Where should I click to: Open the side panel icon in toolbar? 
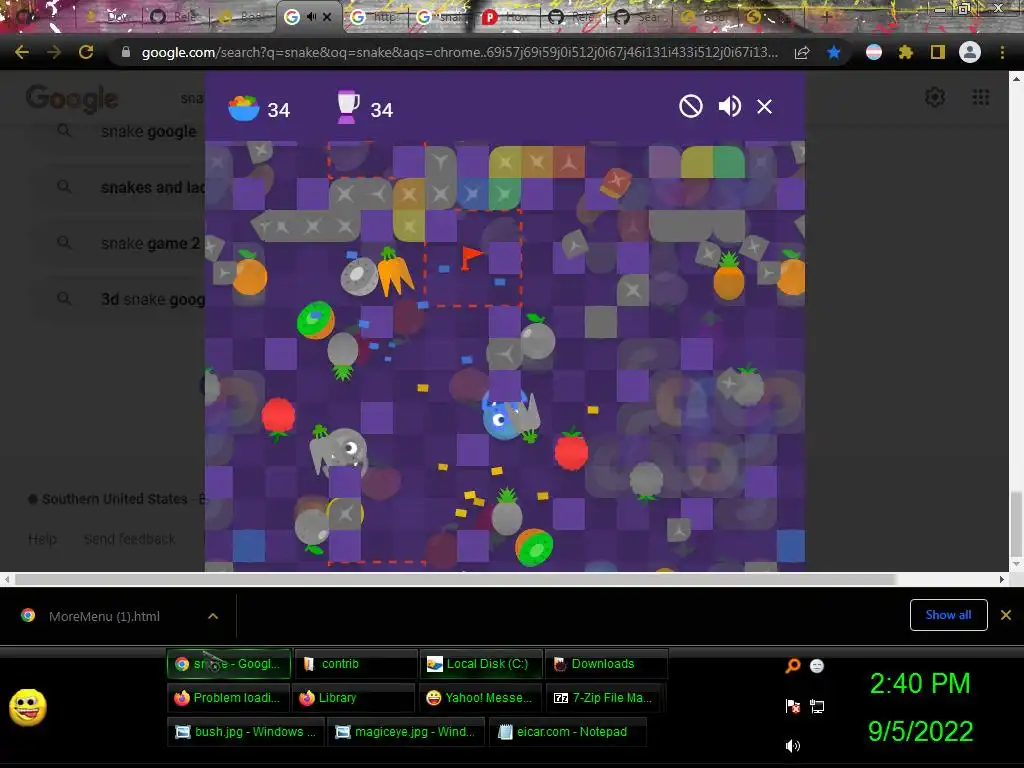(x=937, y=52)
